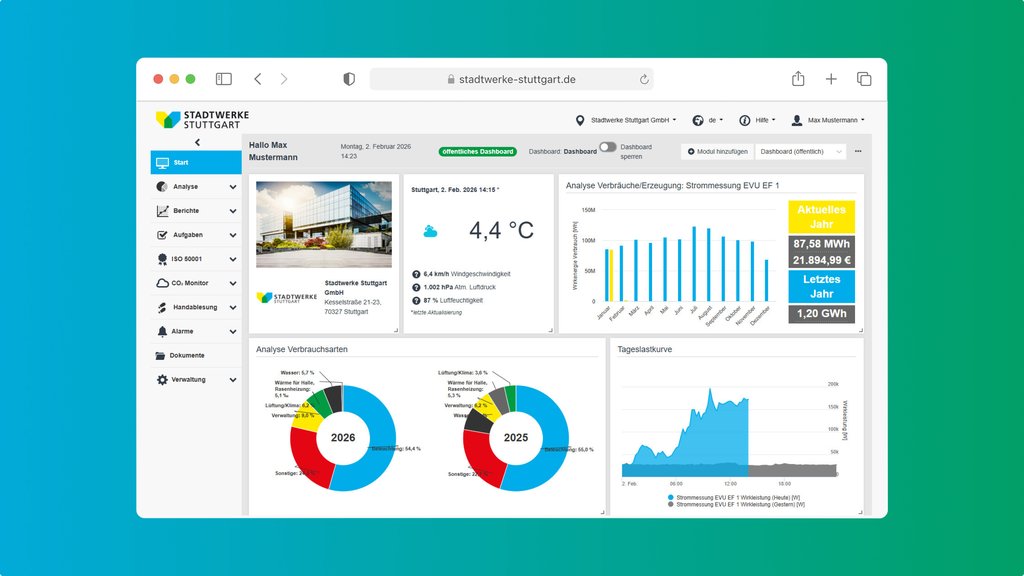Click the Luftfeuchtigkeit help icon

[416, 300]
